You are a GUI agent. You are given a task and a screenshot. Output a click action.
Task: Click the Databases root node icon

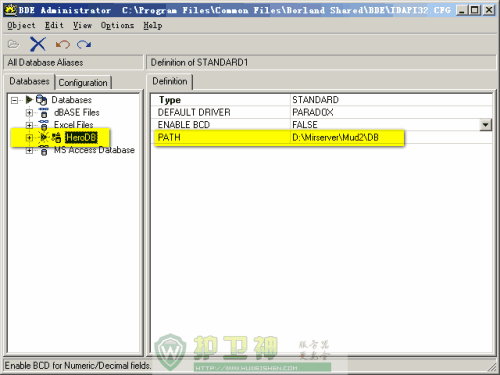click(x=41, y=100)
